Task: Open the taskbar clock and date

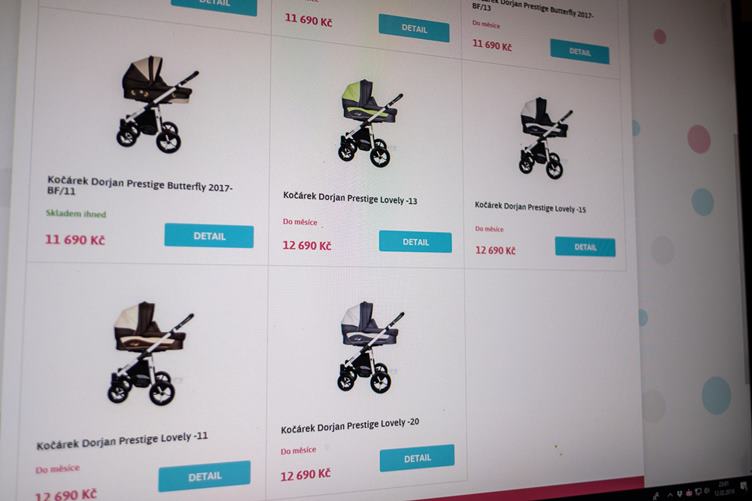Action: 723,488
